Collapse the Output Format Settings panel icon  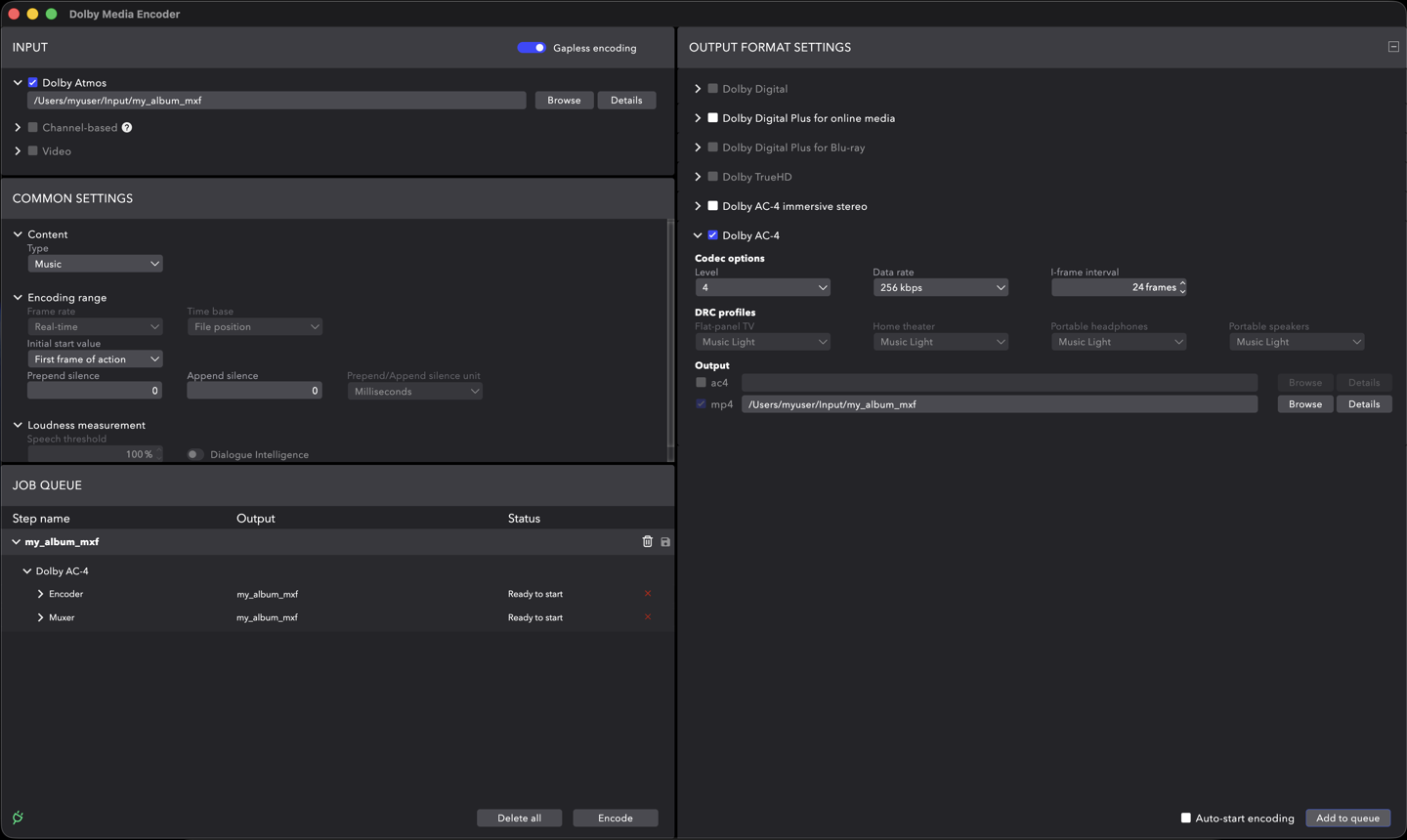coord(1393,47)
